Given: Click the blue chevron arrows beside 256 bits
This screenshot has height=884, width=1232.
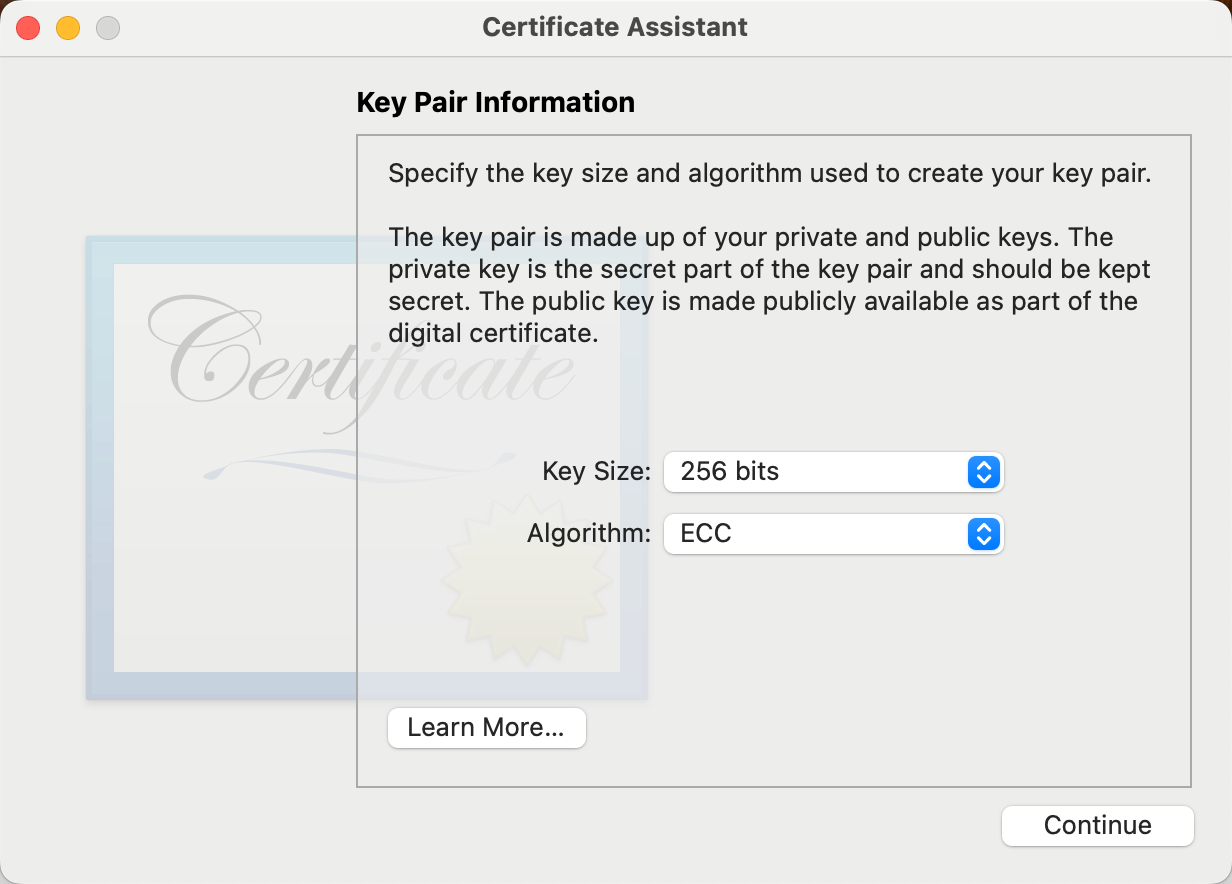Looking at the screenshot, I should click(x=984, y=472).
